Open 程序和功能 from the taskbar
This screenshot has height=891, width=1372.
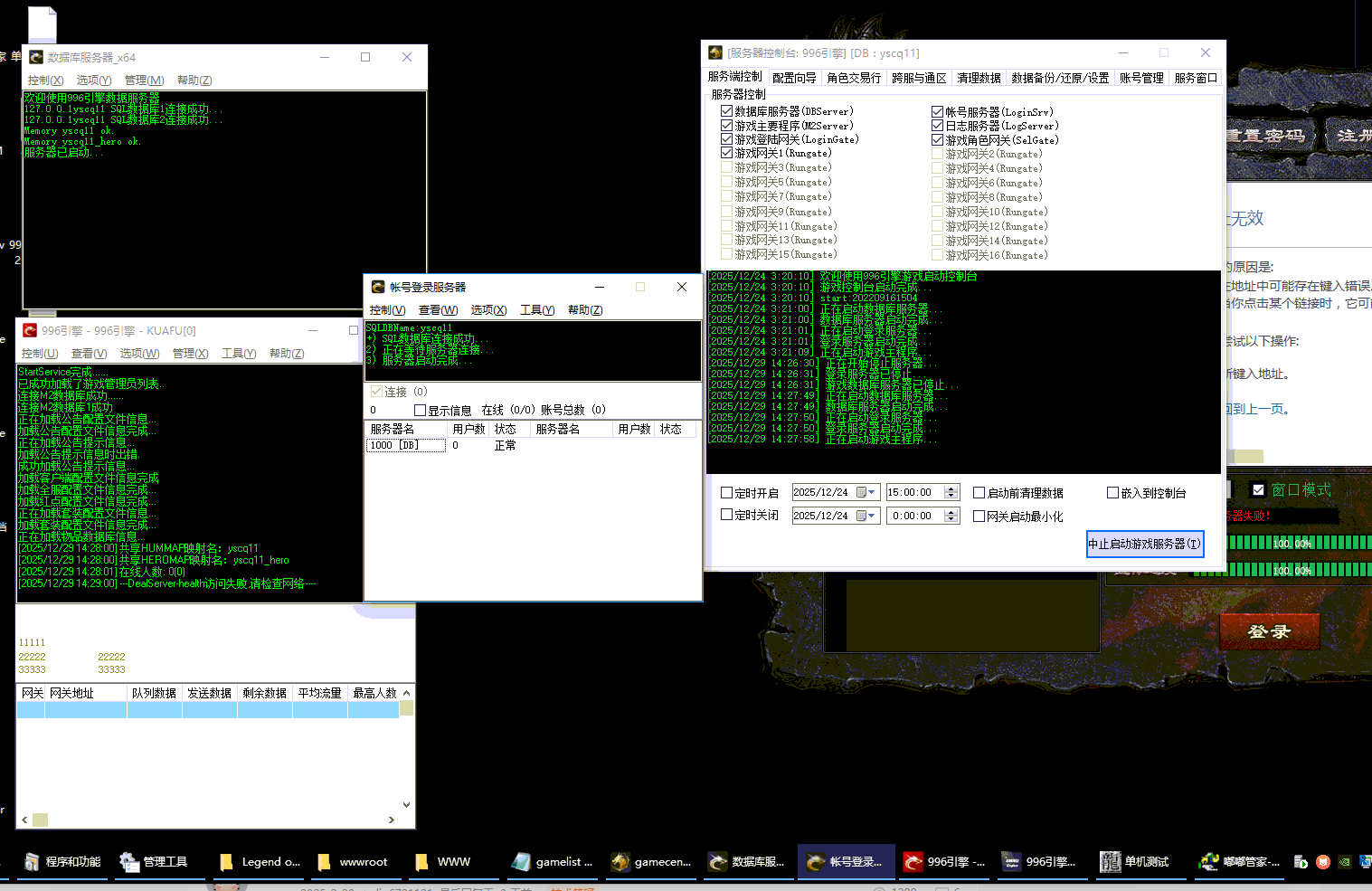click(62, 861)
